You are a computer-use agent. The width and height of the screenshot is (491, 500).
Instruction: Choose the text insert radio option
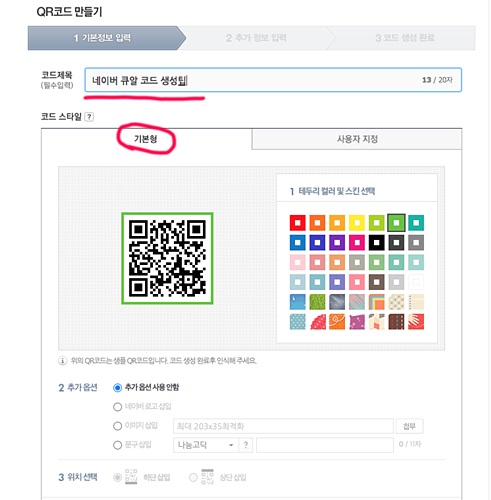pos(117,445)
